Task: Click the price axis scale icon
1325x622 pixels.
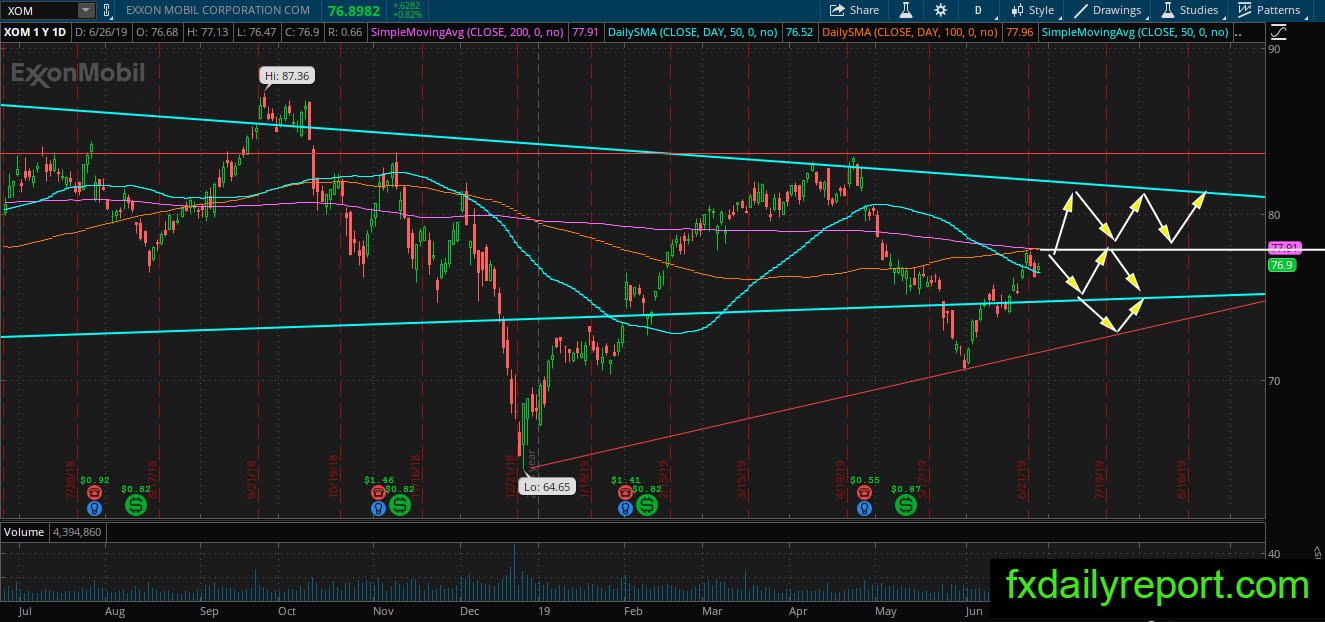Action: [x=1281, y=32]
